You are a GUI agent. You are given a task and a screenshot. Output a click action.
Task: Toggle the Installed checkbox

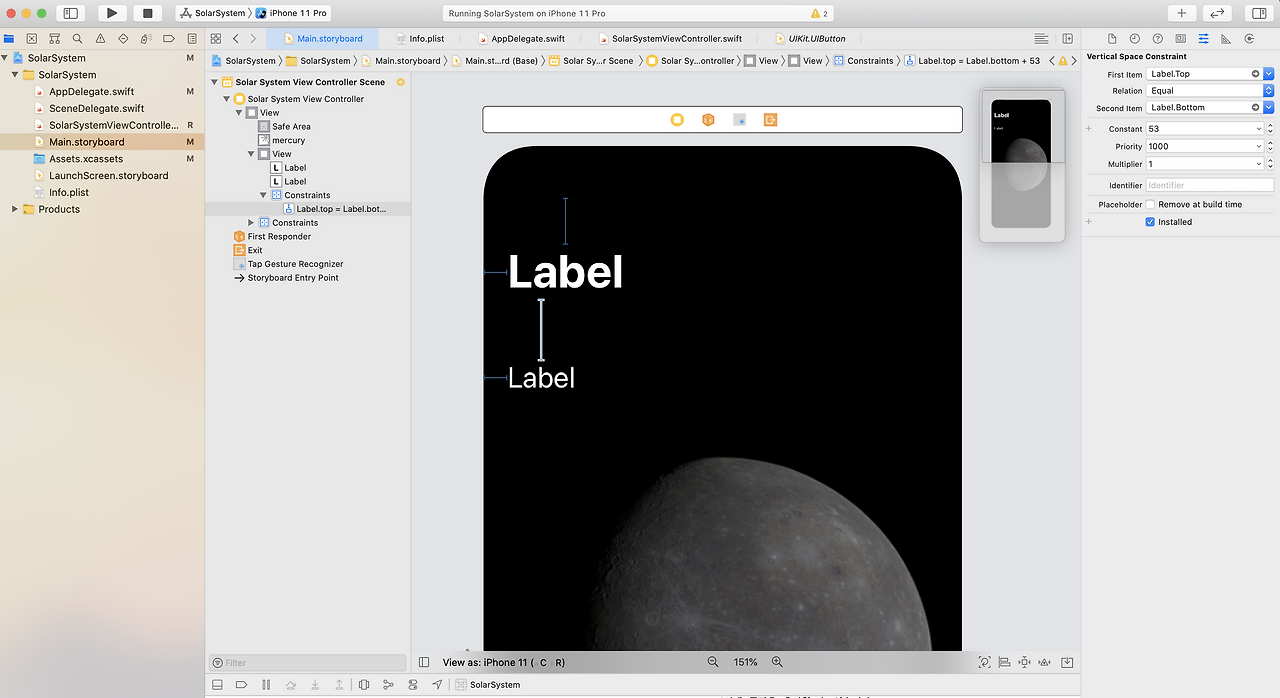click(x=1150, y=222)
